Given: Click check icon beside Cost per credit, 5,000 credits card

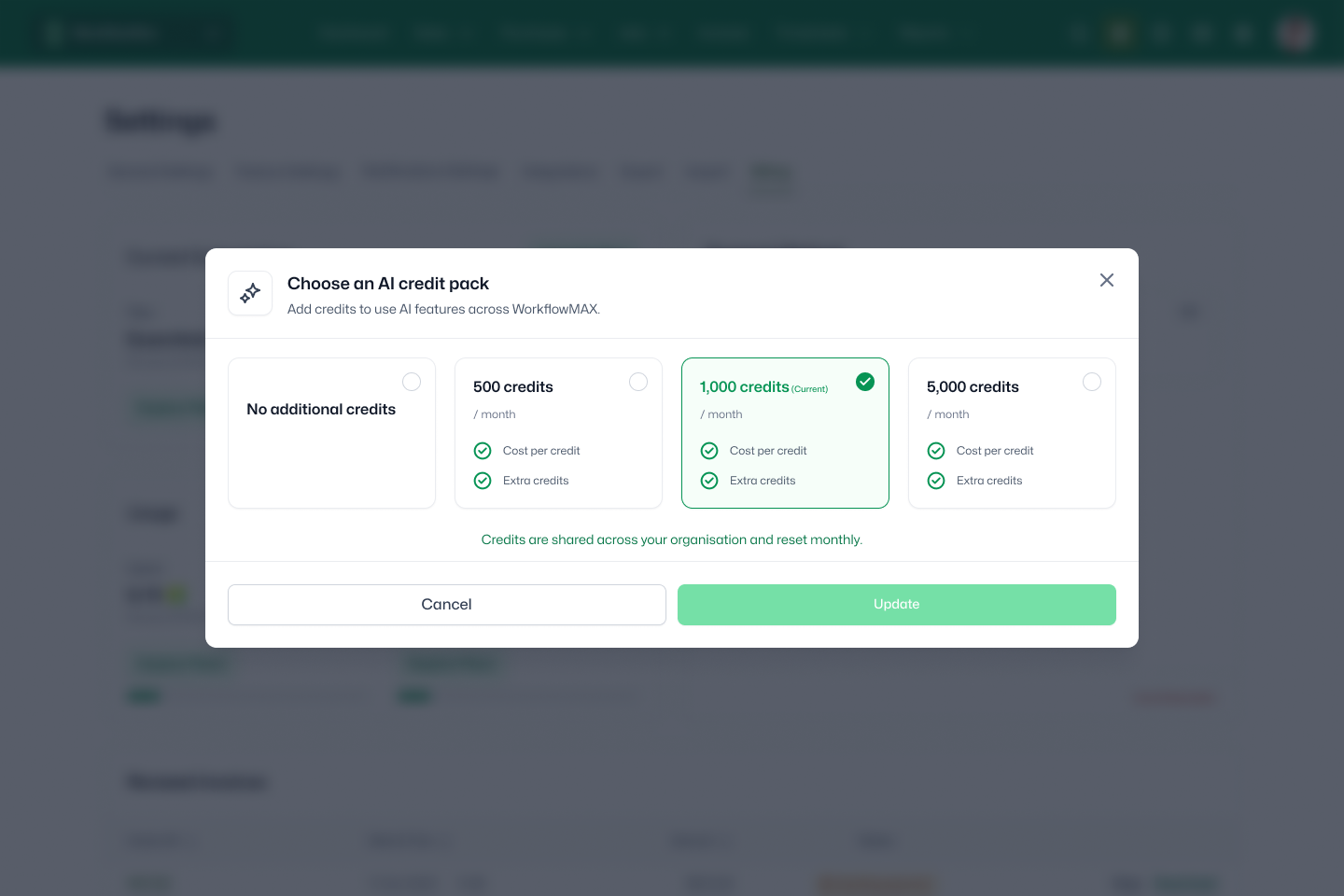Looking at the screenshot, I should tap(936, 451).
